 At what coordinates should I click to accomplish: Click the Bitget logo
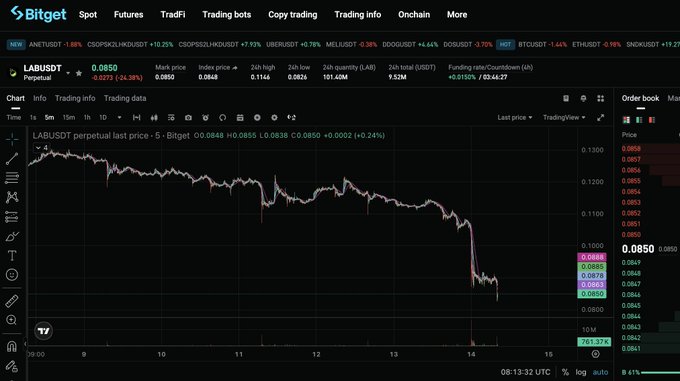point(39,14)
